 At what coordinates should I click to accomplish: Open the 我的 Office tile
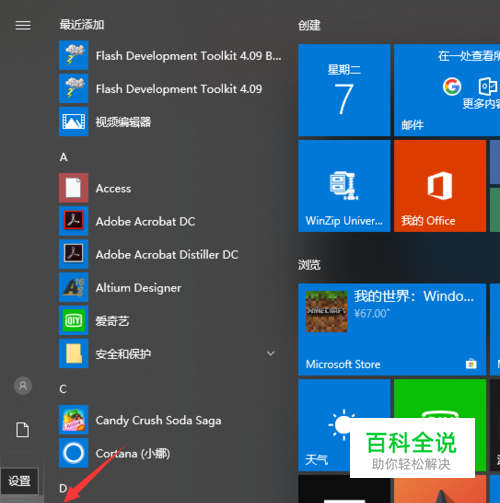[x=440, y=186]
